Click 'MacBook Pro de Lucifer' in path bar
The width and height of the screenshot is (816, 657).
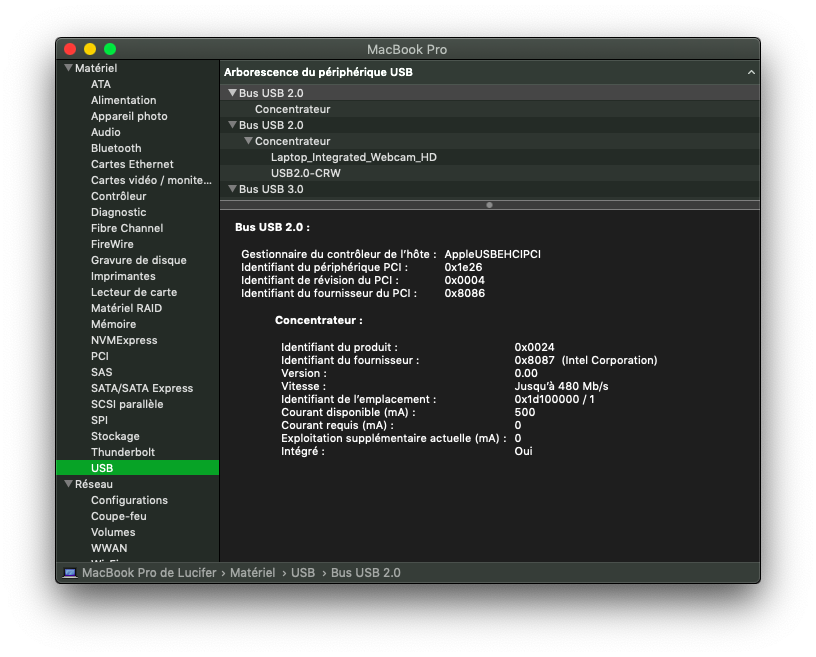click(149, 573)
